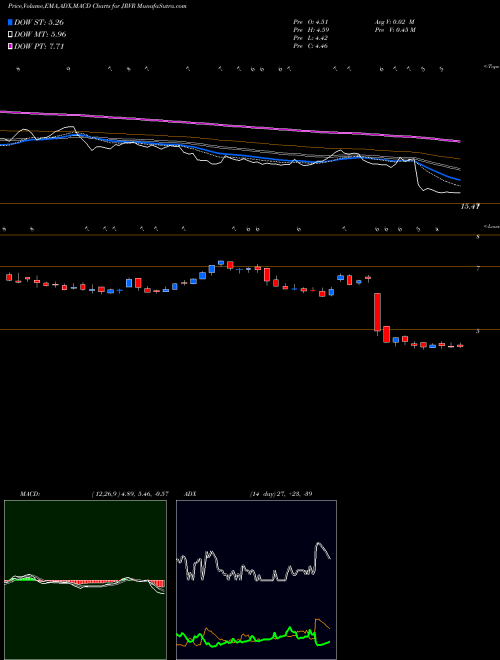Click the '<Lows' marker label
This screenshot has height=660, width=500.
(491, 226)
